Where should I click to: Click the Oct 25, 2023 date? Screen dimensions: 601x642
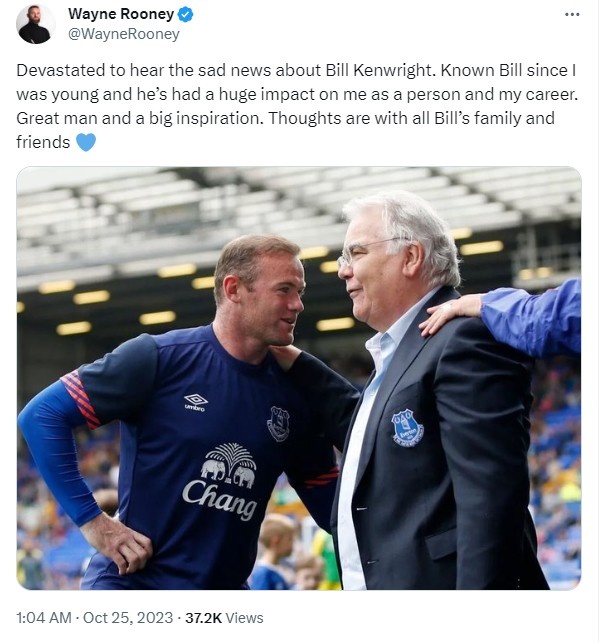coord(128,617)
